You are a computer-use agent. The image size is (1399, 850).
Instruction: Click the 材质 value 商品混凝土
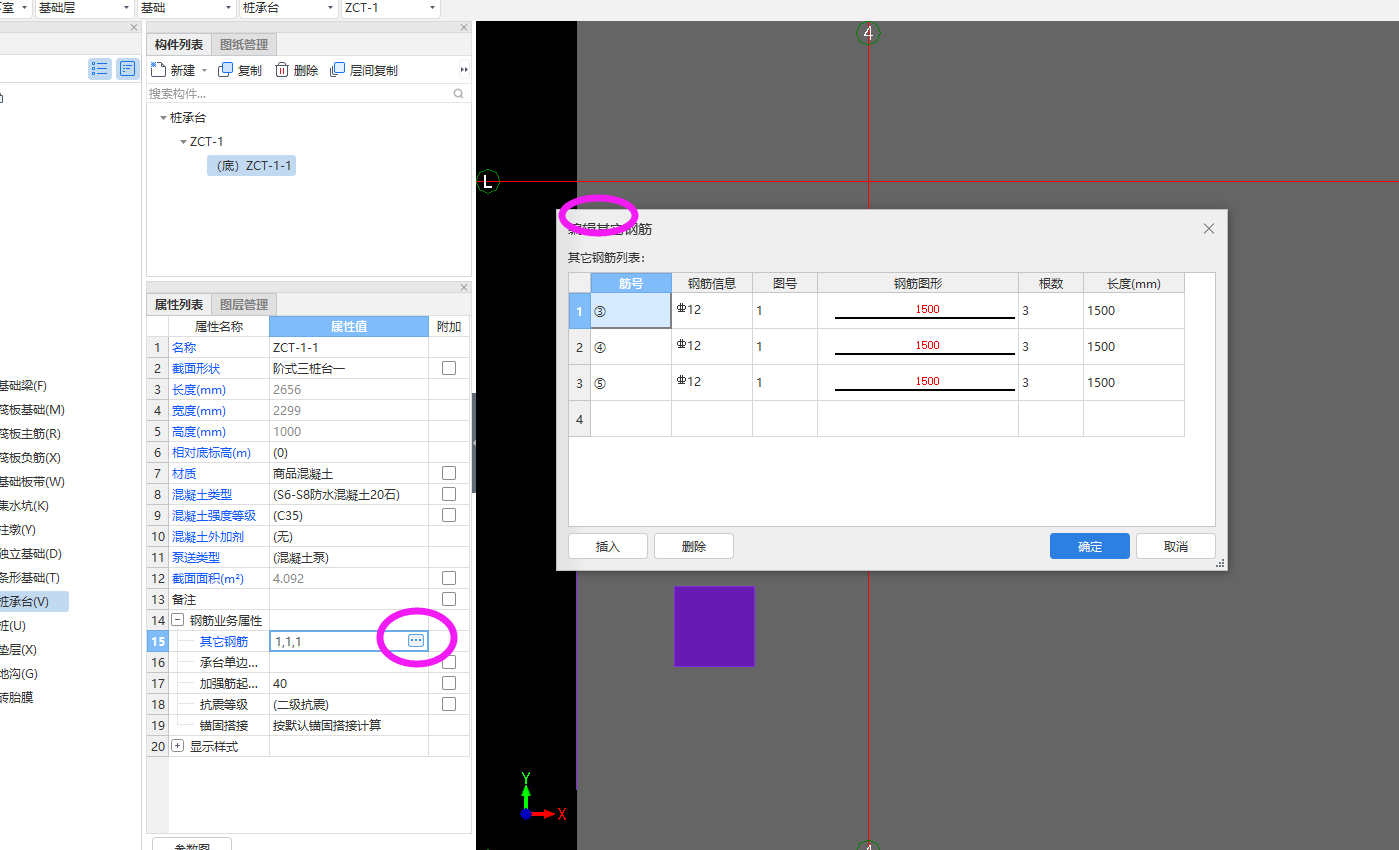click(349, 473)
